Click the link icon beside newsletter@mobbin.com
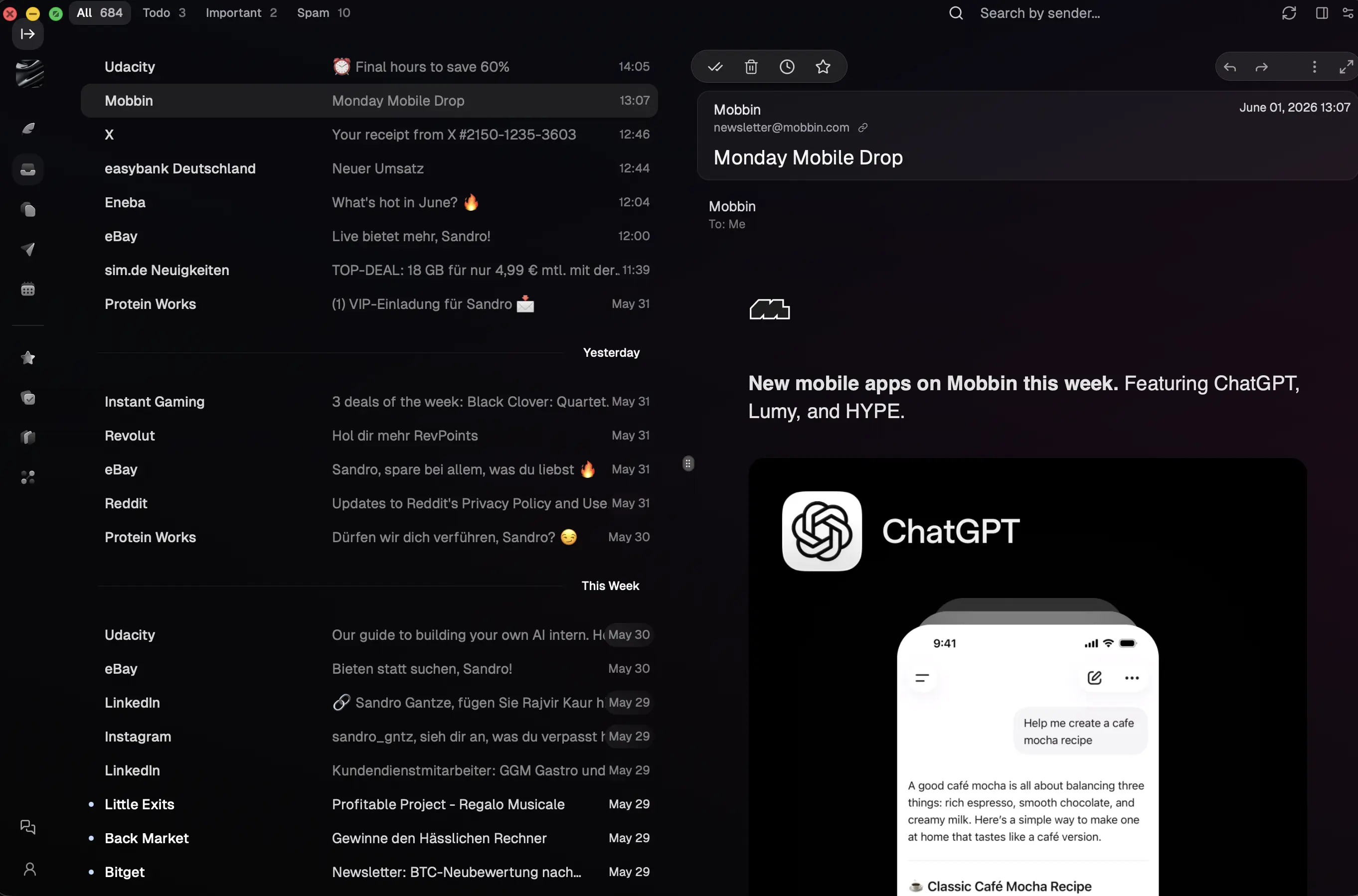The width and height of the screenshot is (1358, 896). point(863,128)
